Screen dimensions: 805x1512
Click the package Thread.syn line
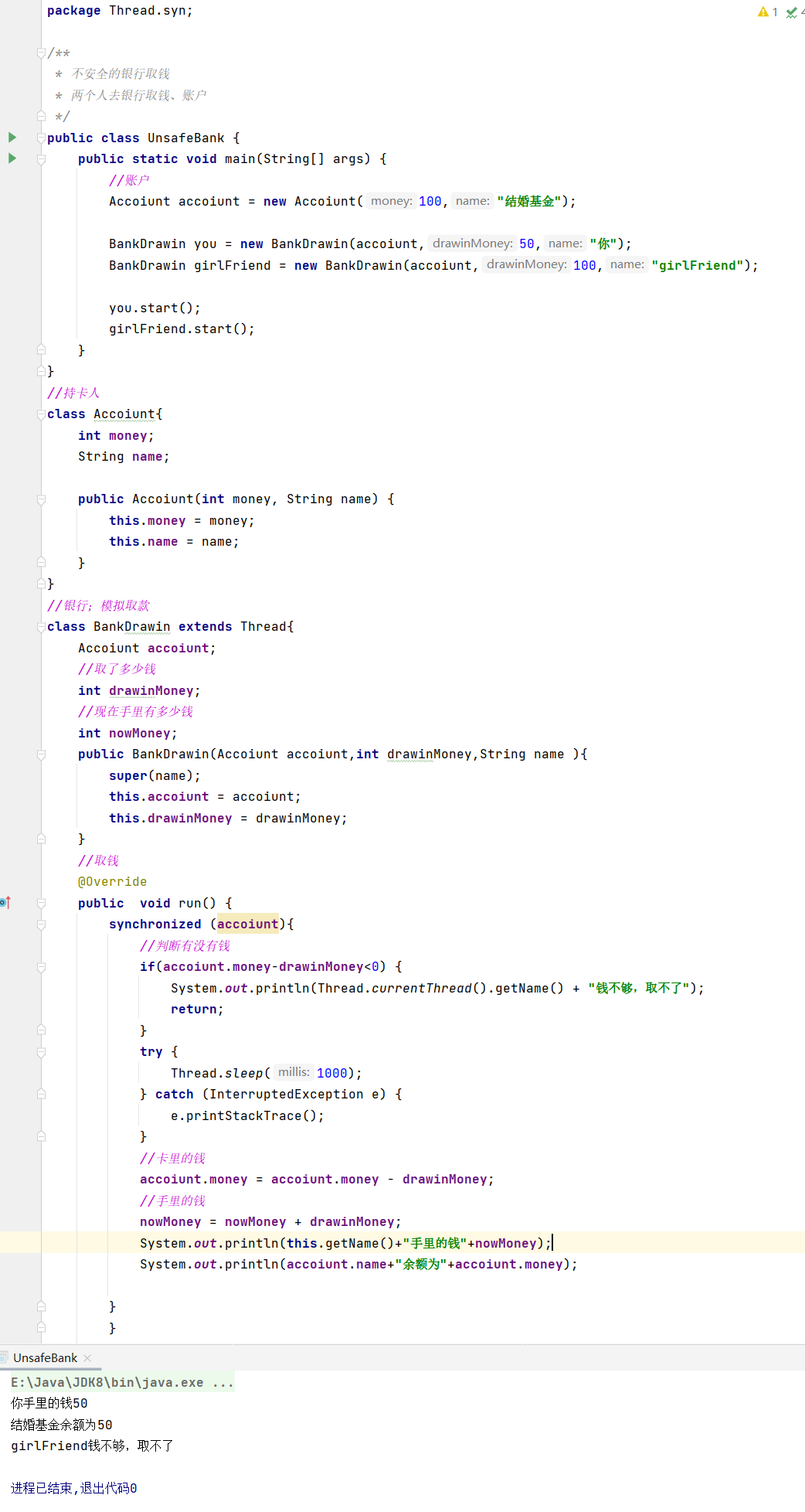point(120,11)
